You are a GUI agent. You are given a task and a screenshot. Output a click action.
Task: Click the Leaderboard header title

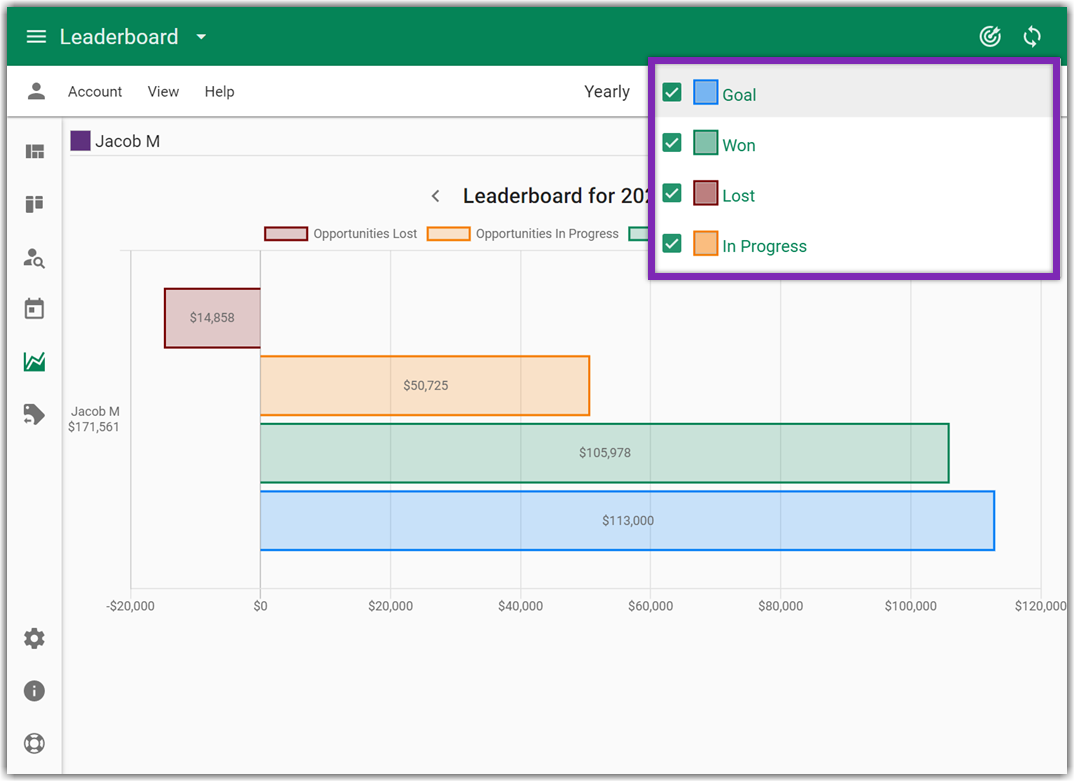119,37
